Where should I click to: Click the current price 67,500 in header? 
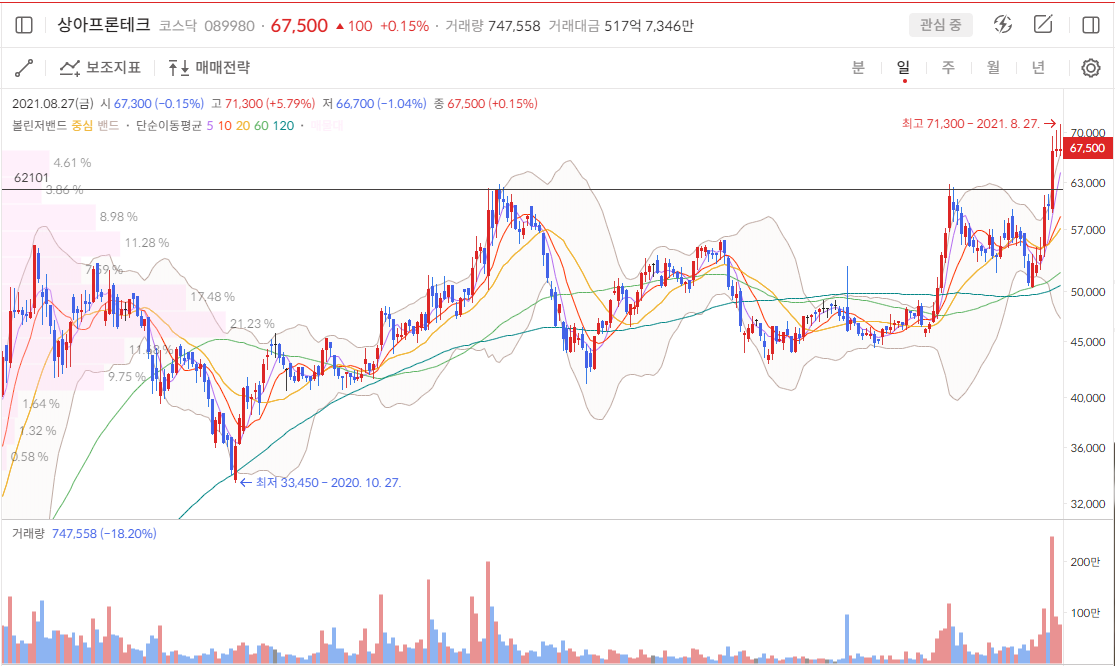coord(299,26)
